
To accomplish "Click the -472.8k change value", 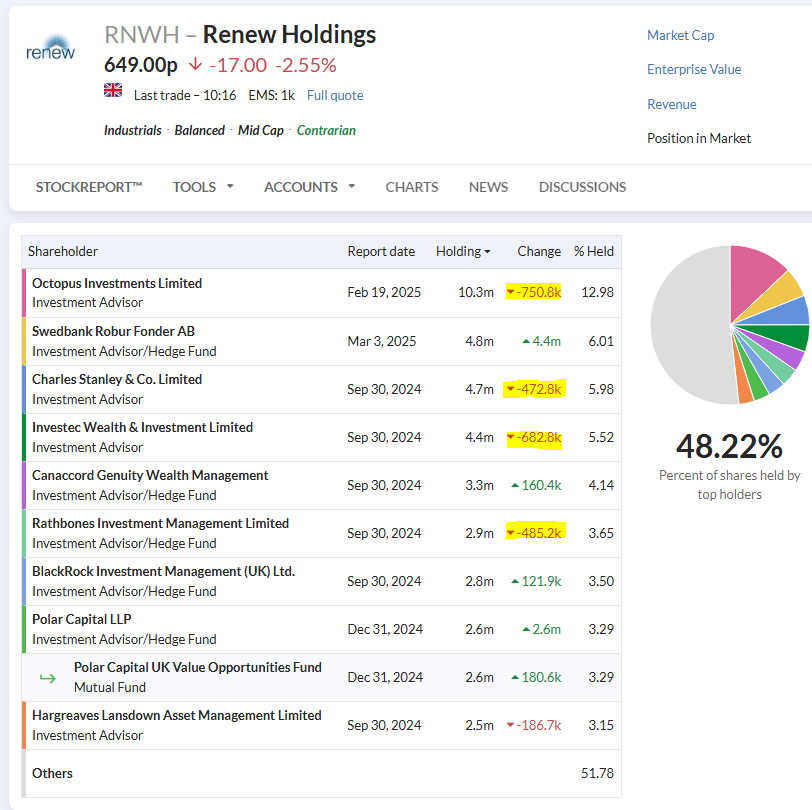I will coord(534,389).
